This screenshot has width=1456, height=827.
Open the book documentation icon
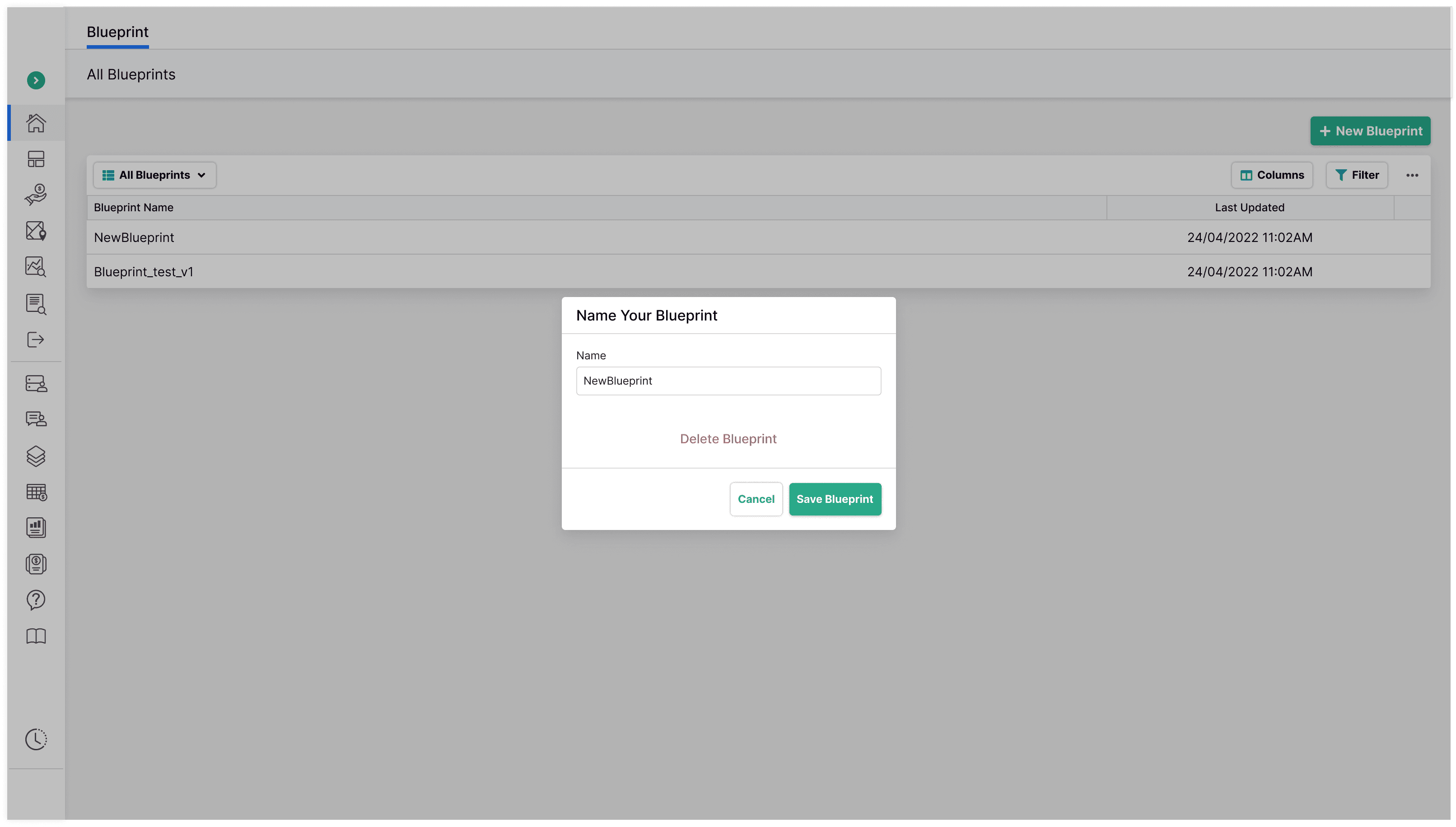pyautogui.click(x=36, y=636)
